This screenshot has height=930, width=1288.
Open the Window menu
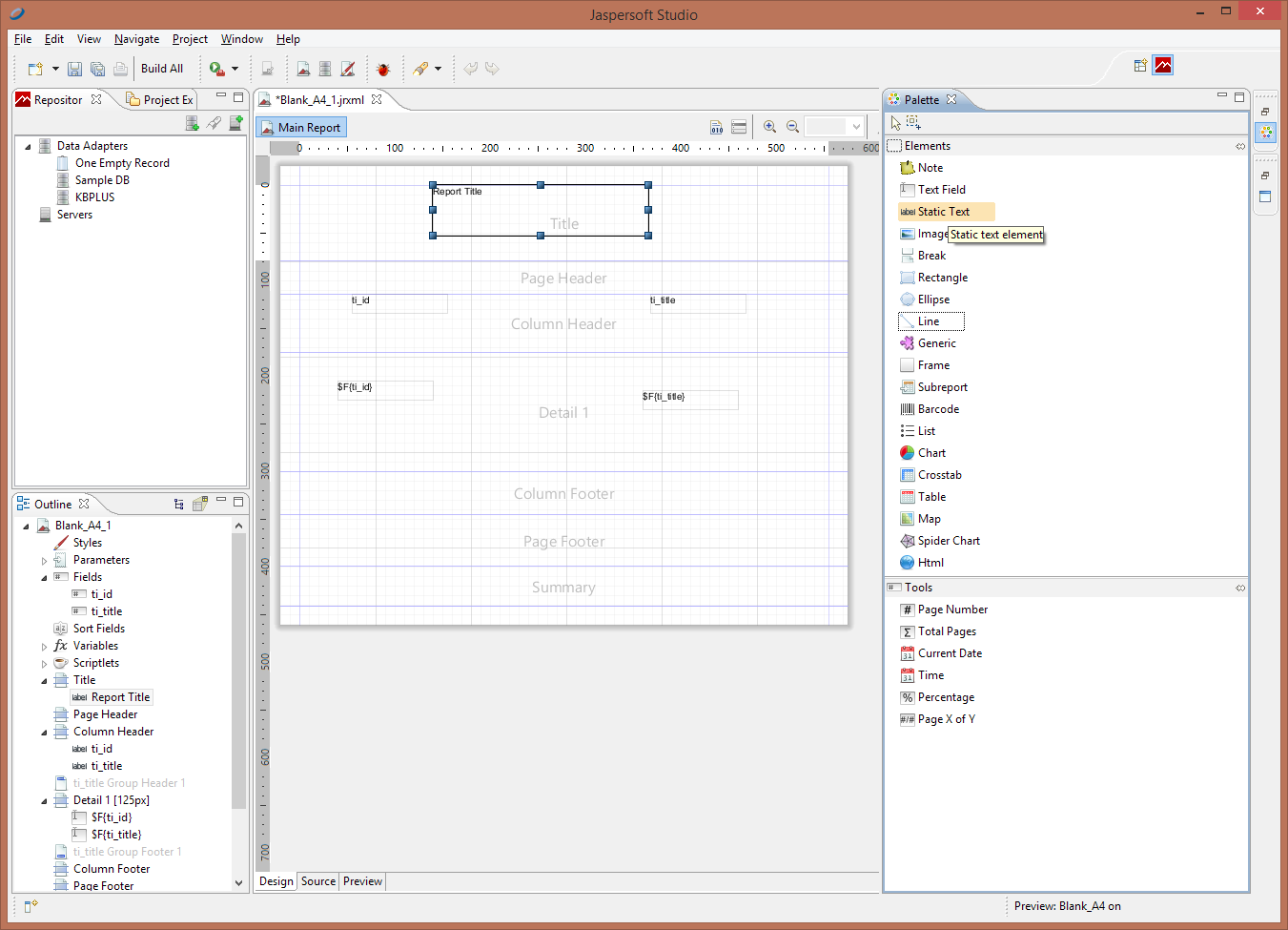(241, 39)
